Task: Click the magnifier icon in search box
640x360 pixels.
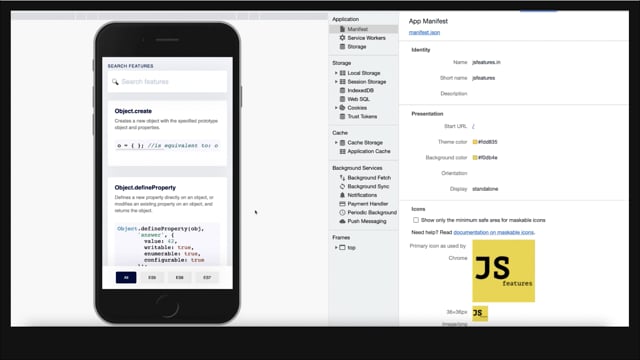Action: point(115,82)
